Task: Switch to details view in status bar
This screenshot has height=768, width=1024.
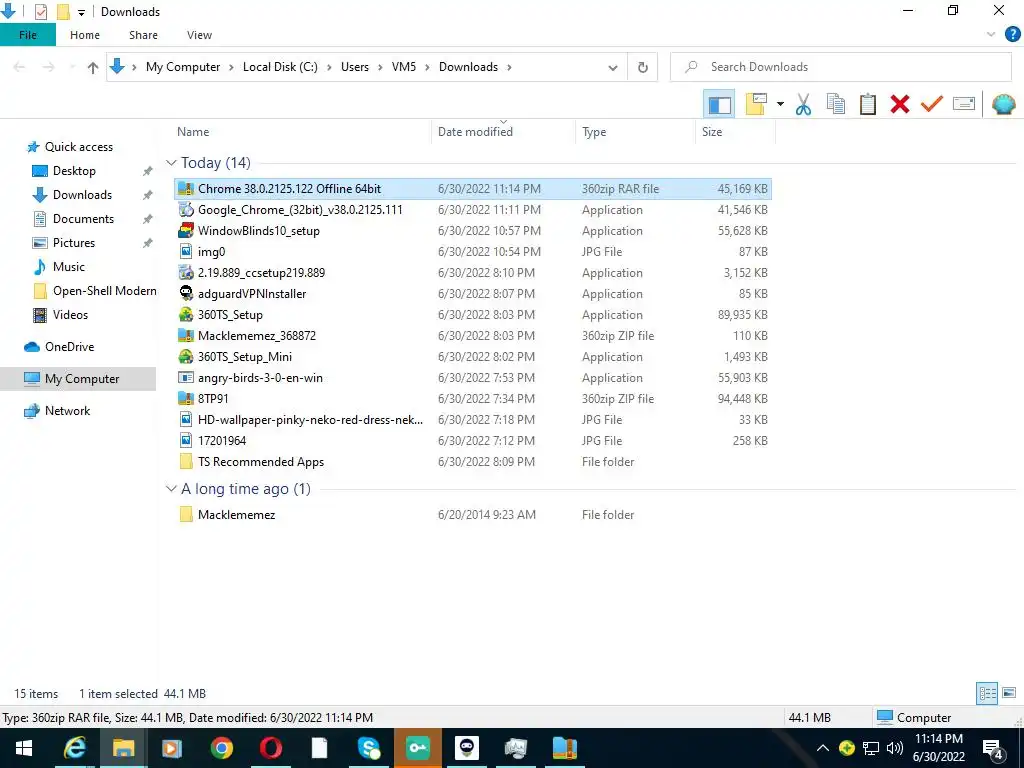Action: (x=987, y=693)
